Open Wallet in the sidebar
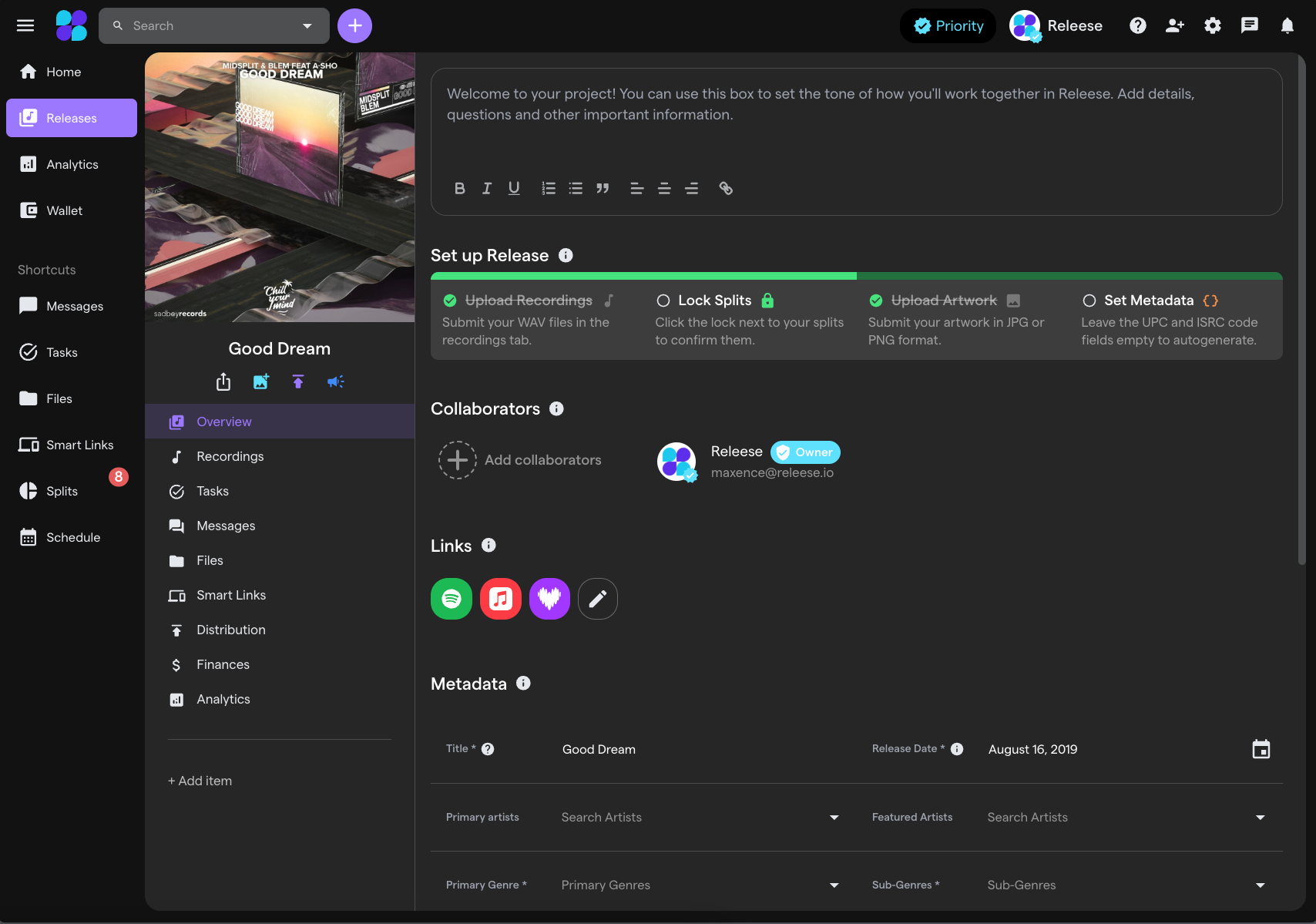The width and height of the screenshot is (1316, 924). coord(72,210)
